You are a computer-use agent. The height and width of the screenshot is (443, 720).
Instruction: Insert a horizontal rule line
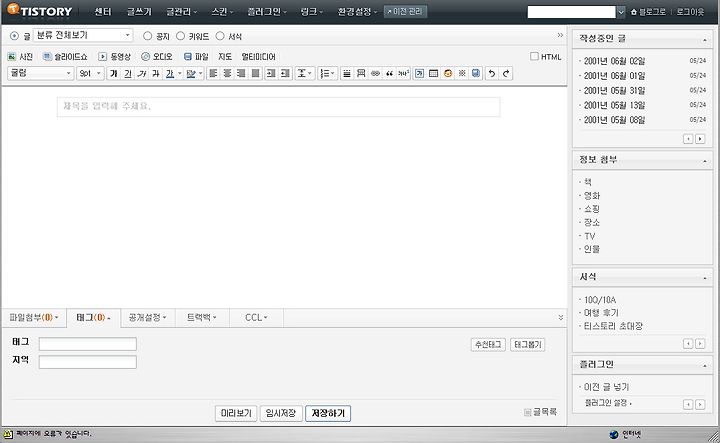point(347,73)
